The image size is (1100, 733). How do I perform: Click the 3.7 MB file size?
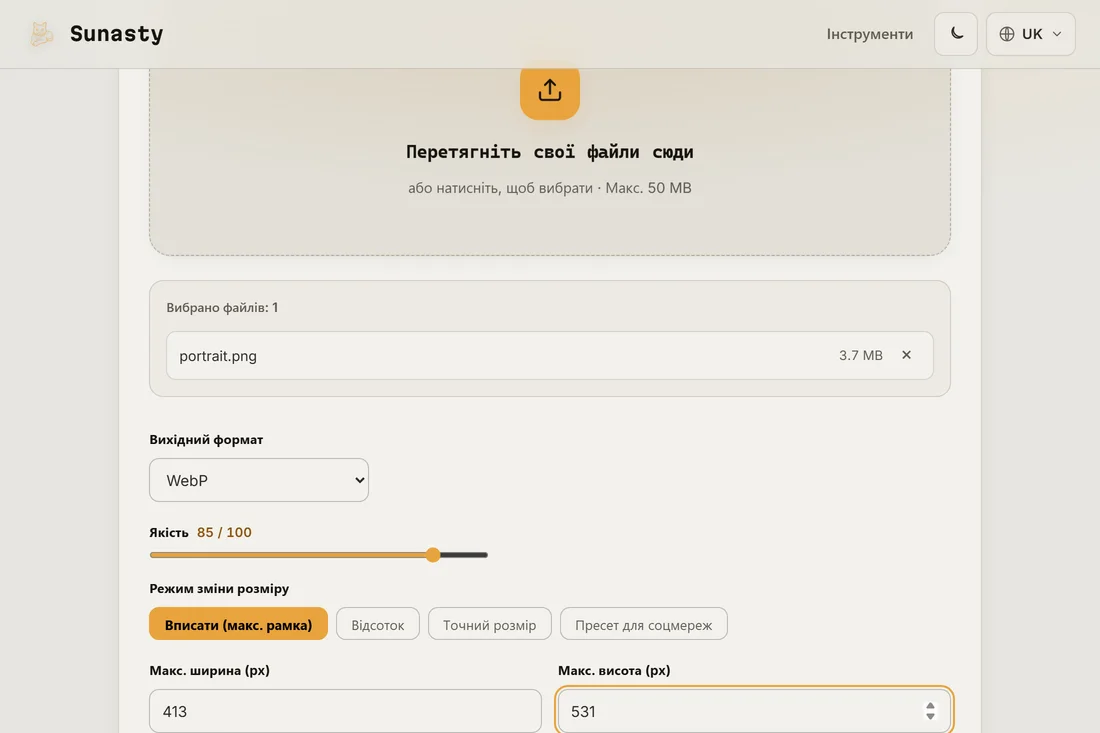[x=860, y=355]
